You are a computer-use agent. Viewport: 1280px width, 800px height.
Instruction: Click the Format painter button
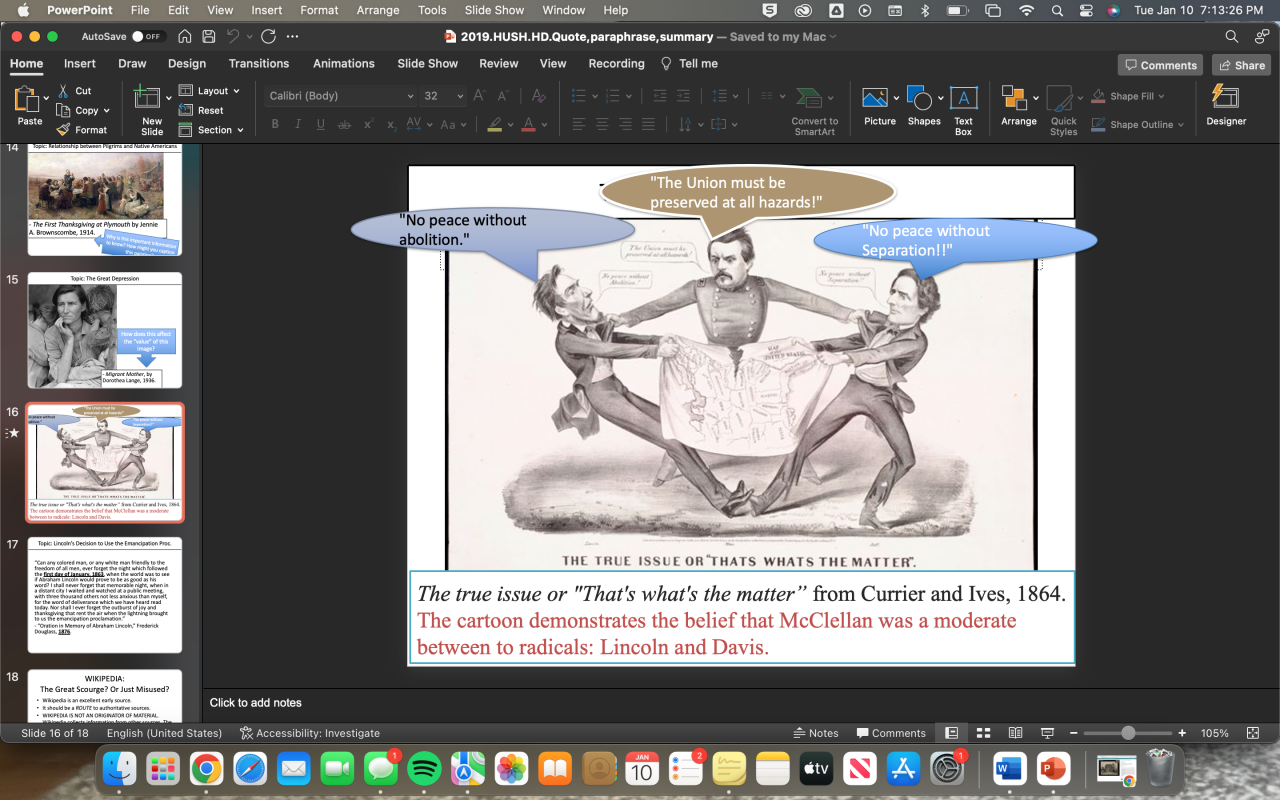[82, 130]
